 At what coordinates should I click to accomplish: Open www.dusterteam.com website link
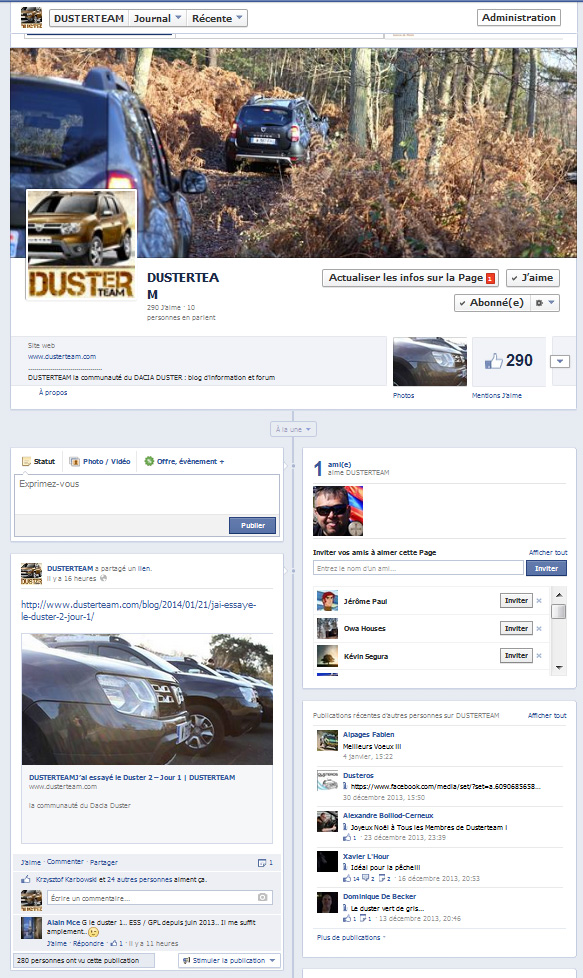click(62, 357)
